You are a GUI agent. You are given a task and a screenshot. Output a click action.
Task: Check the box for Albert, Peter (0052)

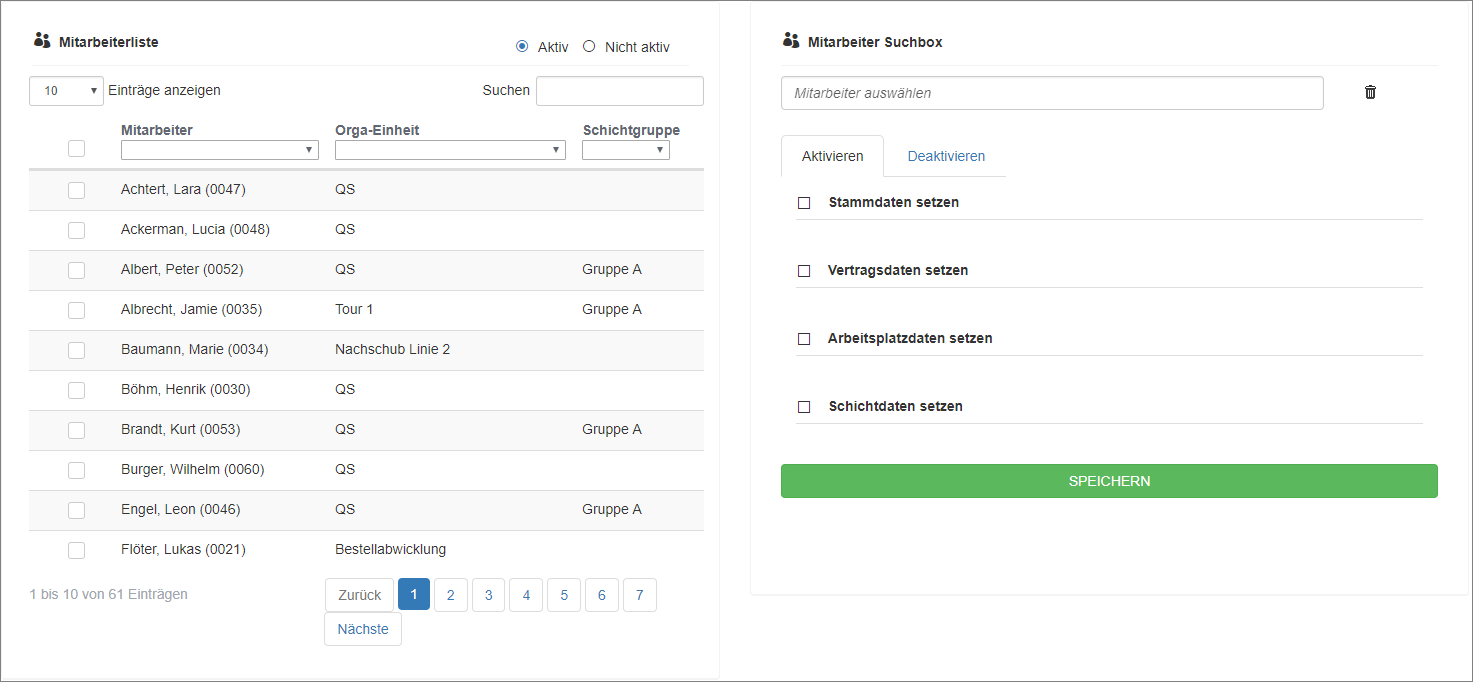76,270
